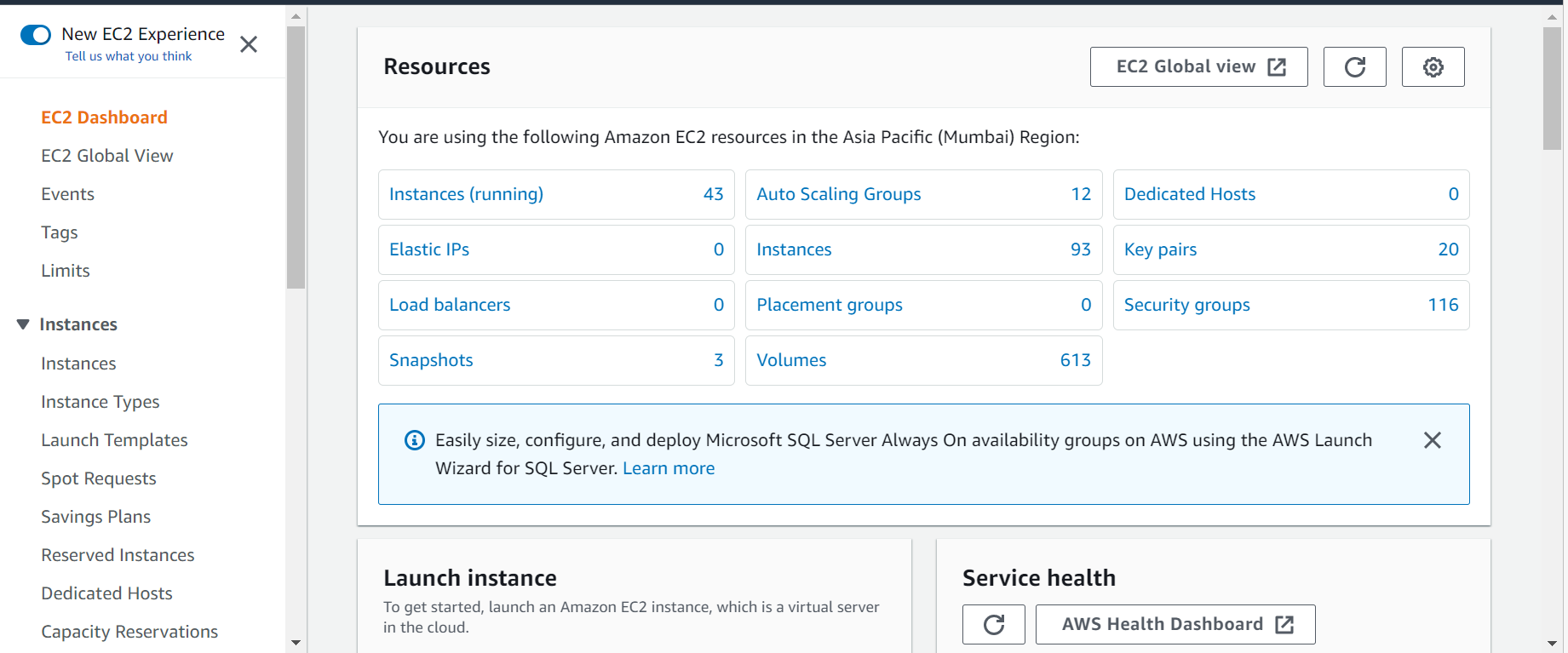This screenshot has height=653, width=1568.
Task: Collapse the Instances section triangle
Action: (x=23, y=324)
